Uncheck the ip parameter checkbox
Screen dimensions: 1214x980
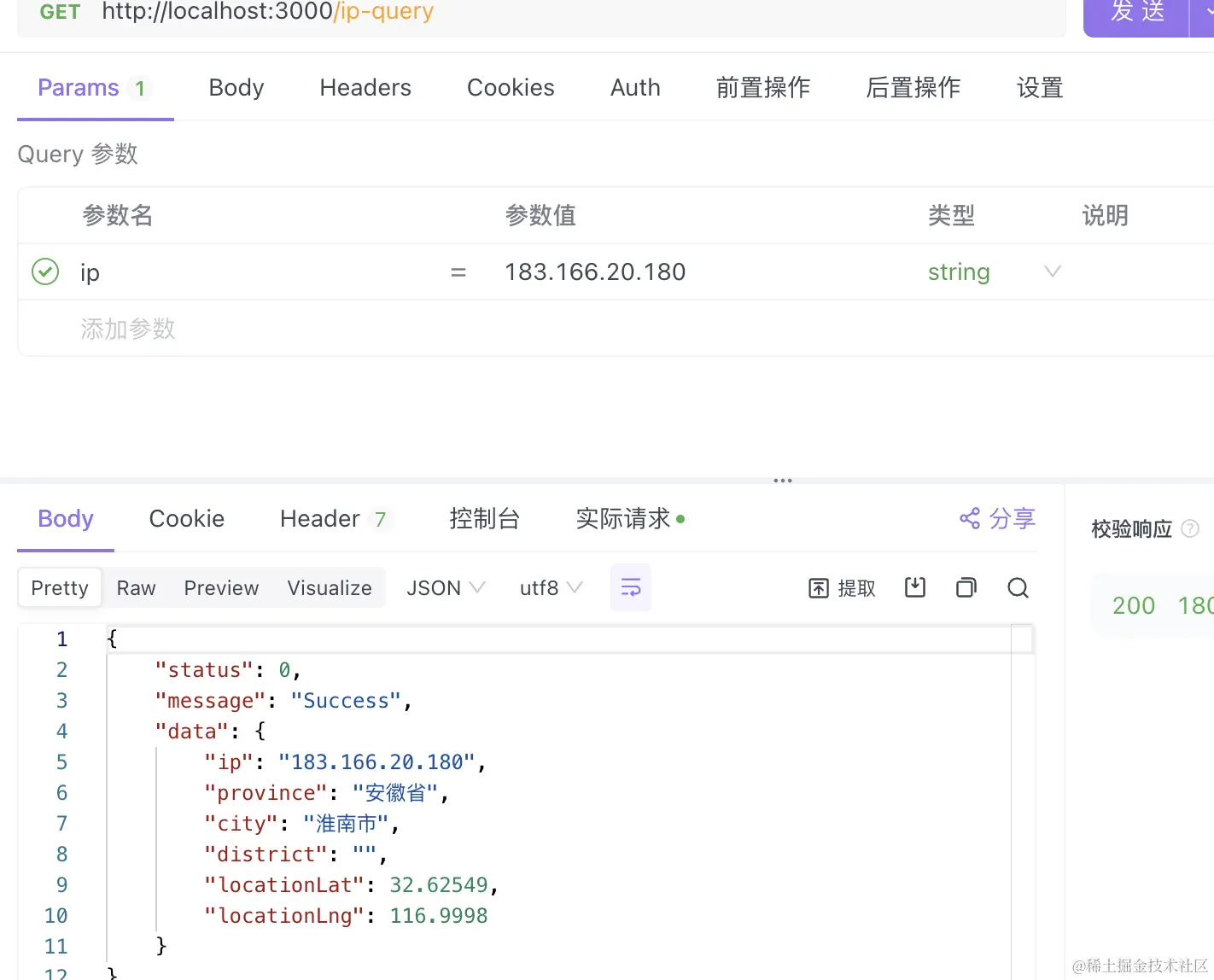click(45, 271)
